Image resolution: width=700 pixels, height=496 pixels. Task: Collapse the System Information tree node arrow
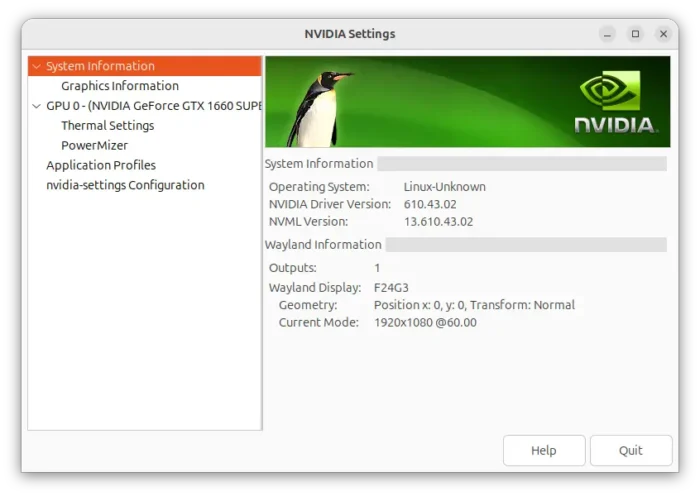pyautogui.click(x=37, y=67)
